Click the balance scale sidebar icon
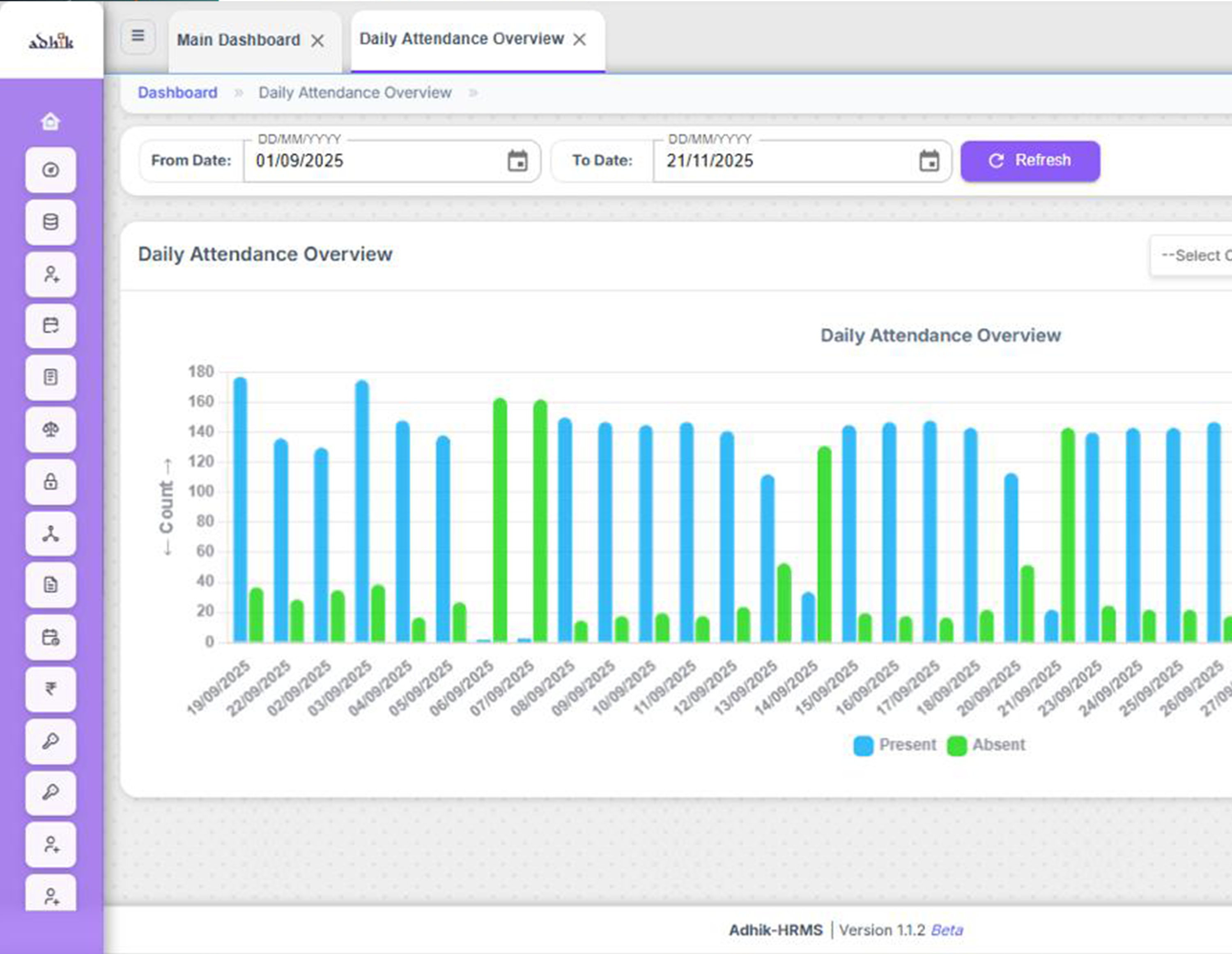1232x954 pixels. (x=50, y=430)
